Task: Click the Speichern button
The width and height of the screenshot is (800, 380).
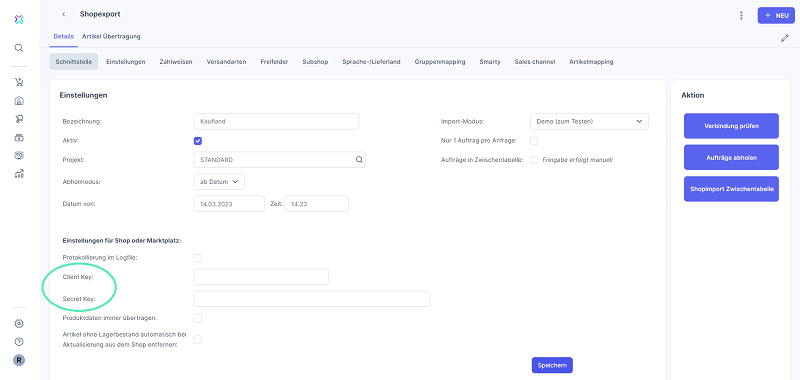Action: point(552,365)
